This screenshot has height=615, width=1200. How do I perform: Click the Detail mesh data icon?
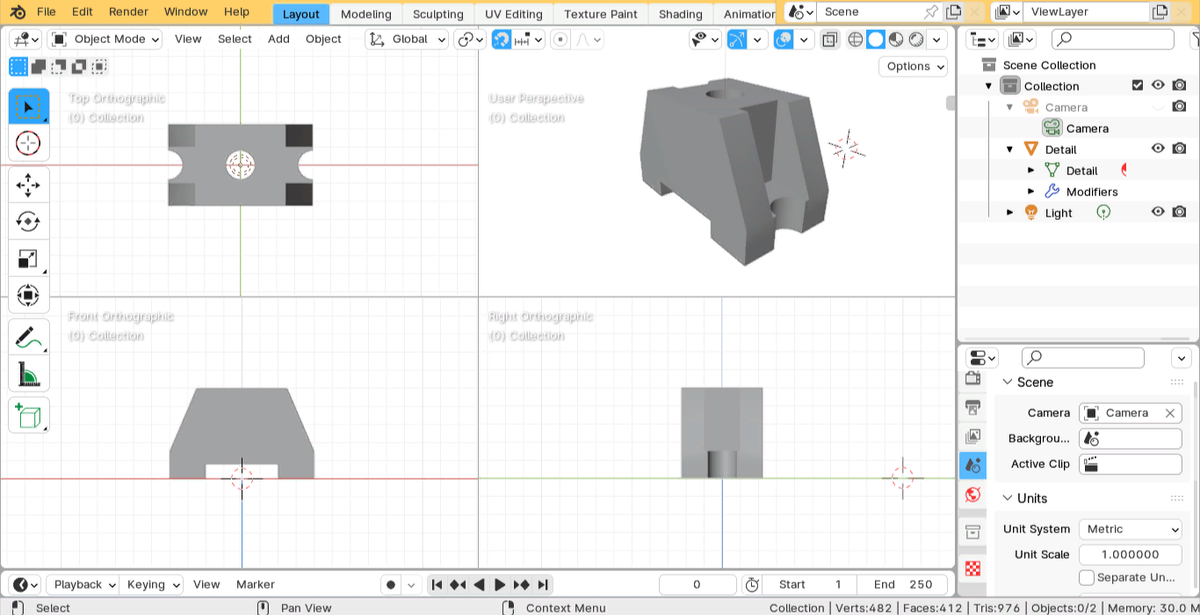[x=1052, y=171]
